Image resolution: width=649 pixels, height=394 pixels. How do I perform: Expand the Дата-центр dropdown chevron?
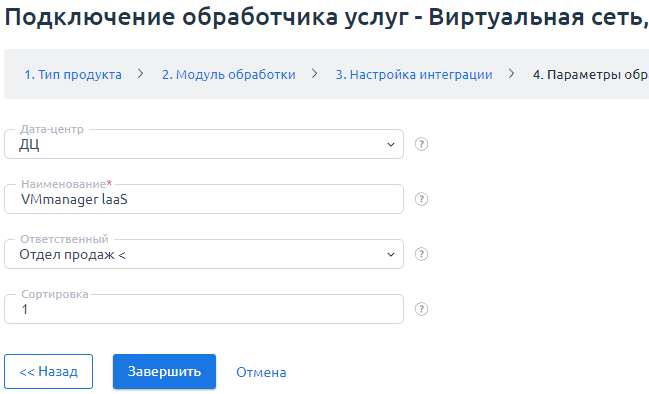click(390, 144)
